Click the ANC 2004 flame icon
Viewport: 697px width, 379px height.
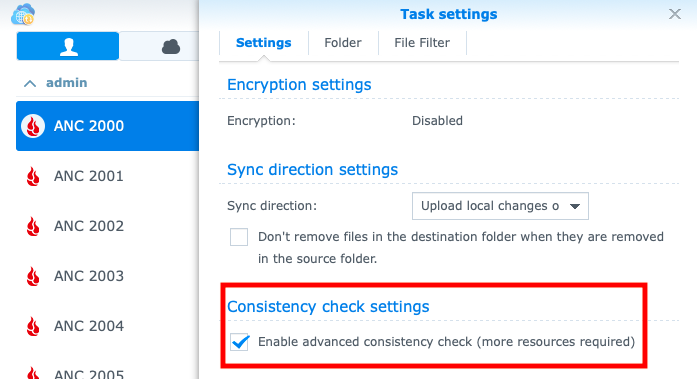point(33,327)
